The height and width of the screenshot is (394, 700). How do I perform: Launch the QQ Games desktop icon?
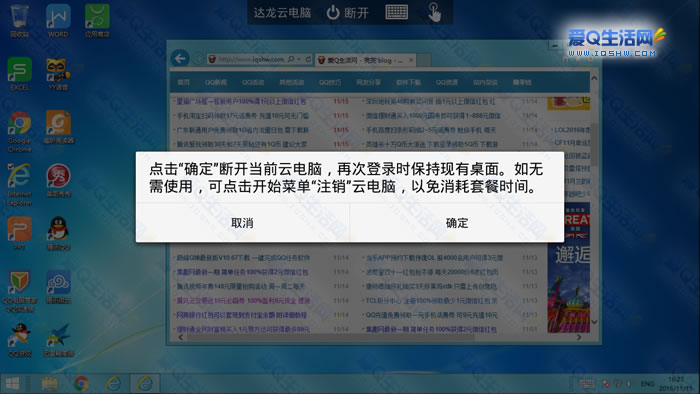(x=19, y=340)
